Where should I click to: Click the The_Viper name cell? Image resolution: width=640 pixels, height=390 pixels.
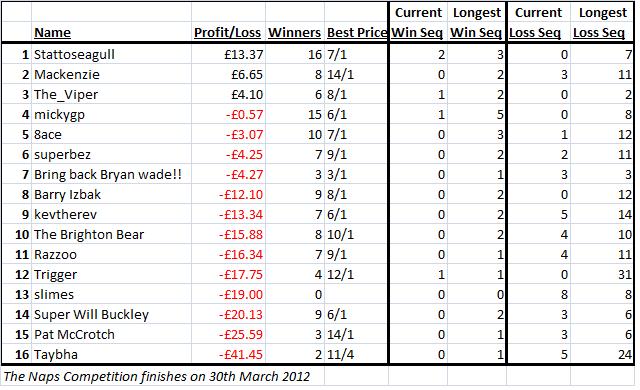click(66, 94)
